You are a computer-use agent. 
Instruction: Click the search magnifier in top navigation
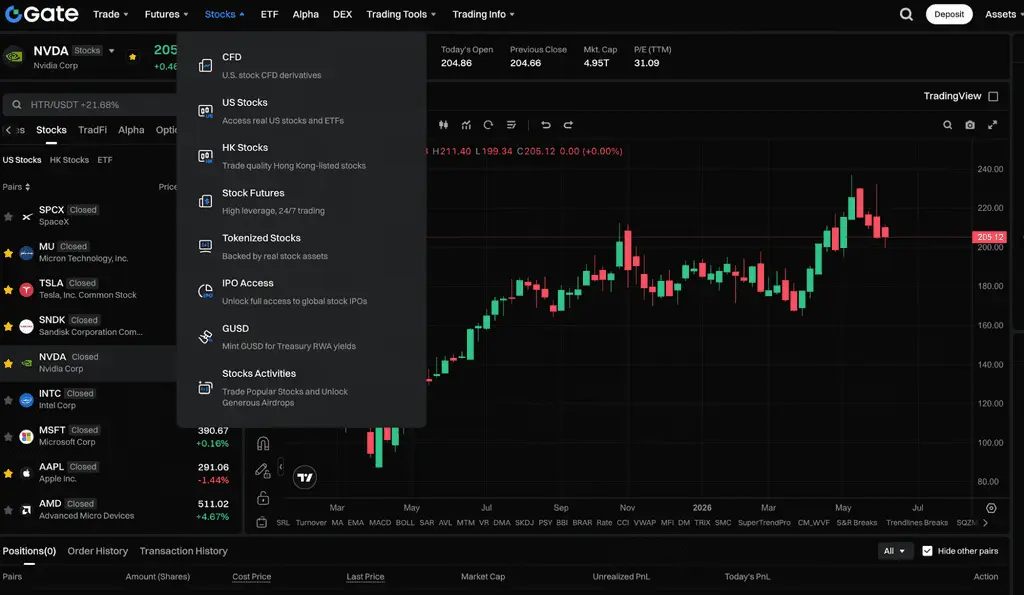[906, 14]
